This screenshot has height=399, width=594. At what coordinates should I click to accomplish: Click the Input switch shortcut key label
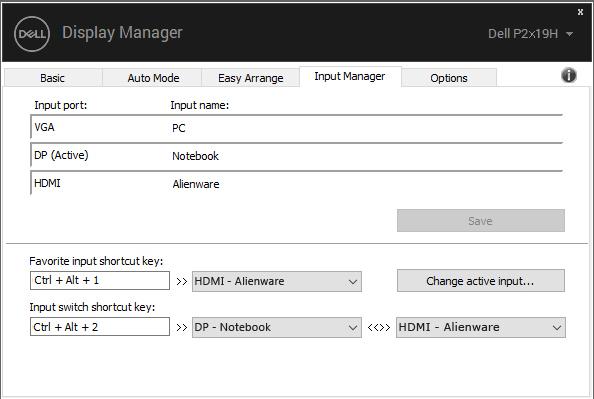[x=92, y=307]
